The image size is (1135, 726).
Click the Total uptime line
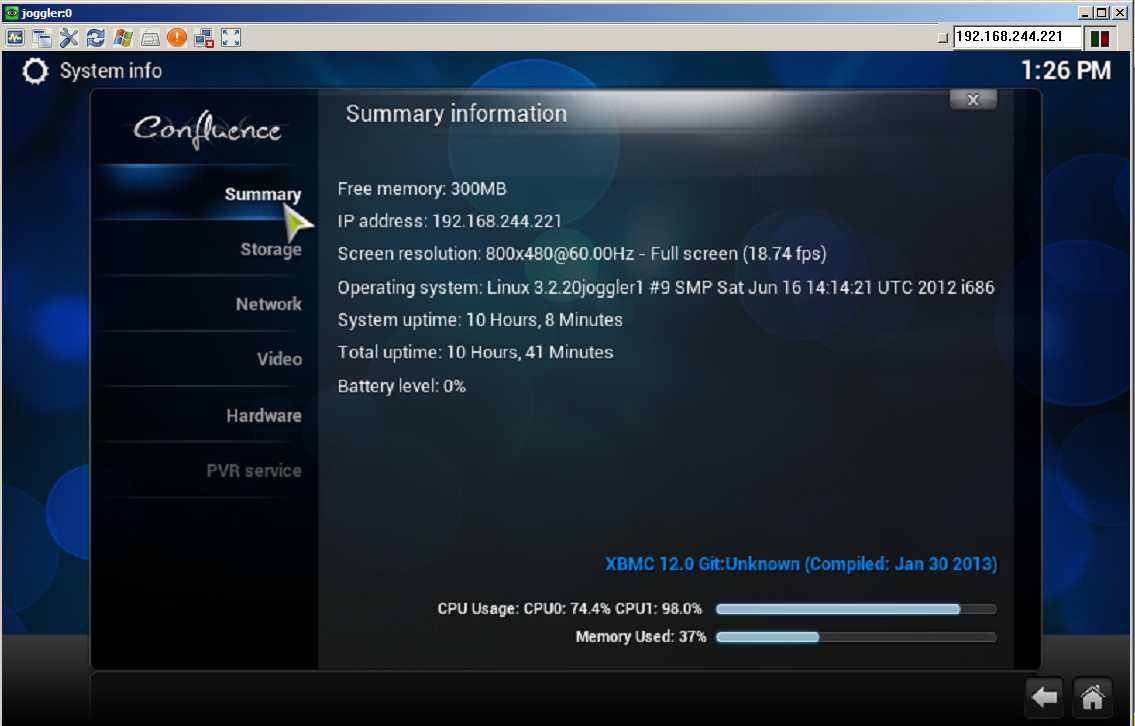476,352
